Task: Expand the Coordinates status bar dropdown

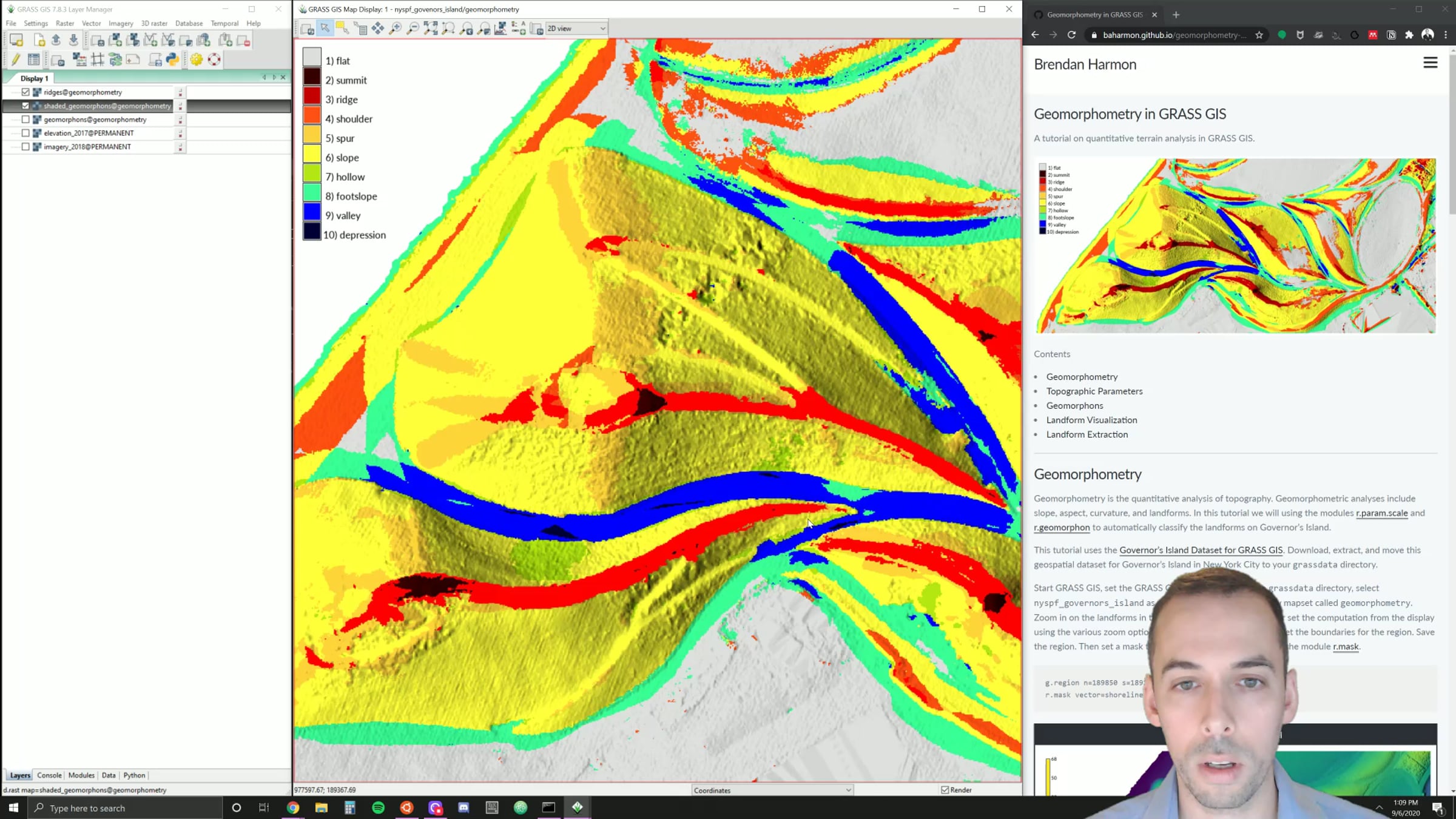Action: click(x=848, y=790)
